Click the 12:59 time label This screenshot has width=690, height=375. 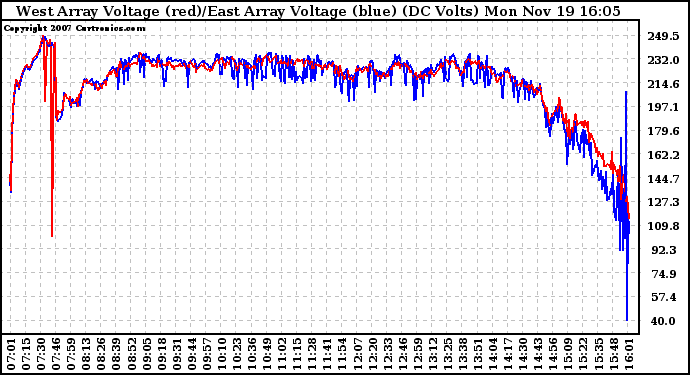417,354
